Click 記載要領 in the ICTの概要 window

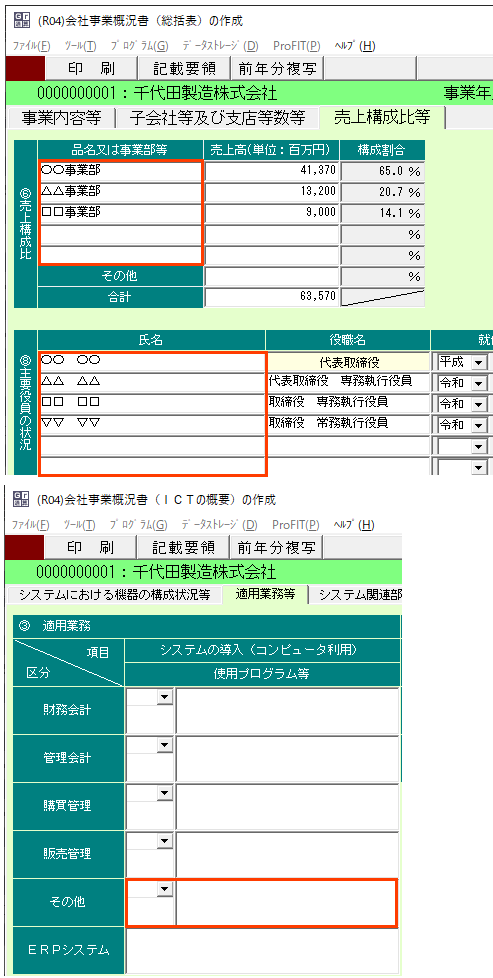pos(183,548)
